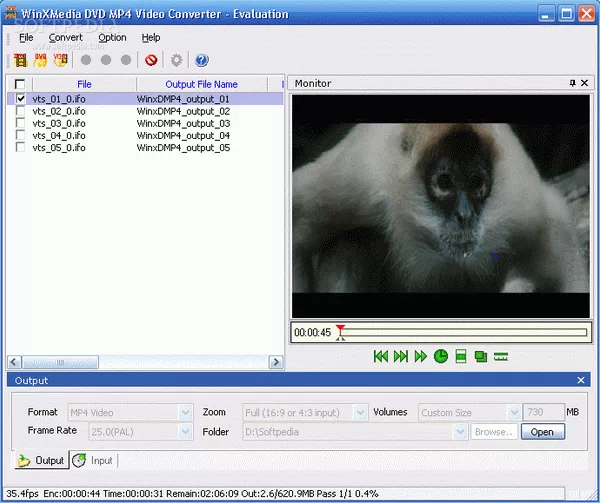Image resolution: width=600 pixels, height=503 pixels.
Task: Click the open video file film icon
Action: pyautogui.click(x=20, y=60)
